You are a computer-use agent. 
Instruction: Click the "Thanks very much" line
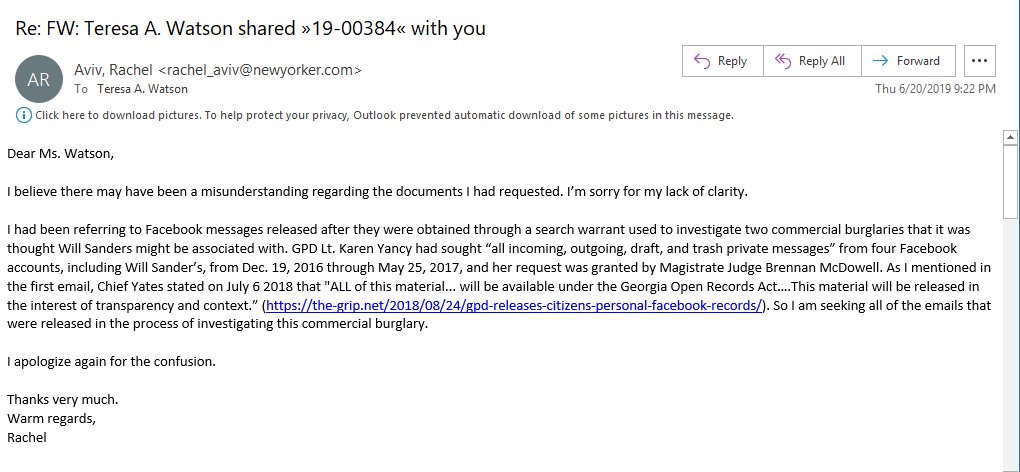pyautogui.click(x=62, y=399)
